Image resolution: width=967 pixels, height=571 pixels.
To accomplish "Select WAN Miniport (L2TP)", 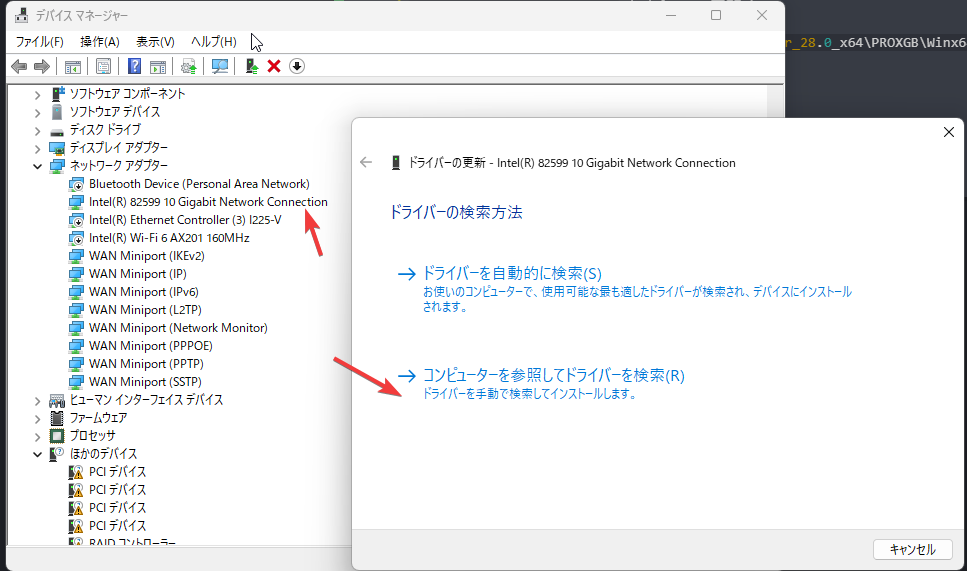I will pos(145,310).
